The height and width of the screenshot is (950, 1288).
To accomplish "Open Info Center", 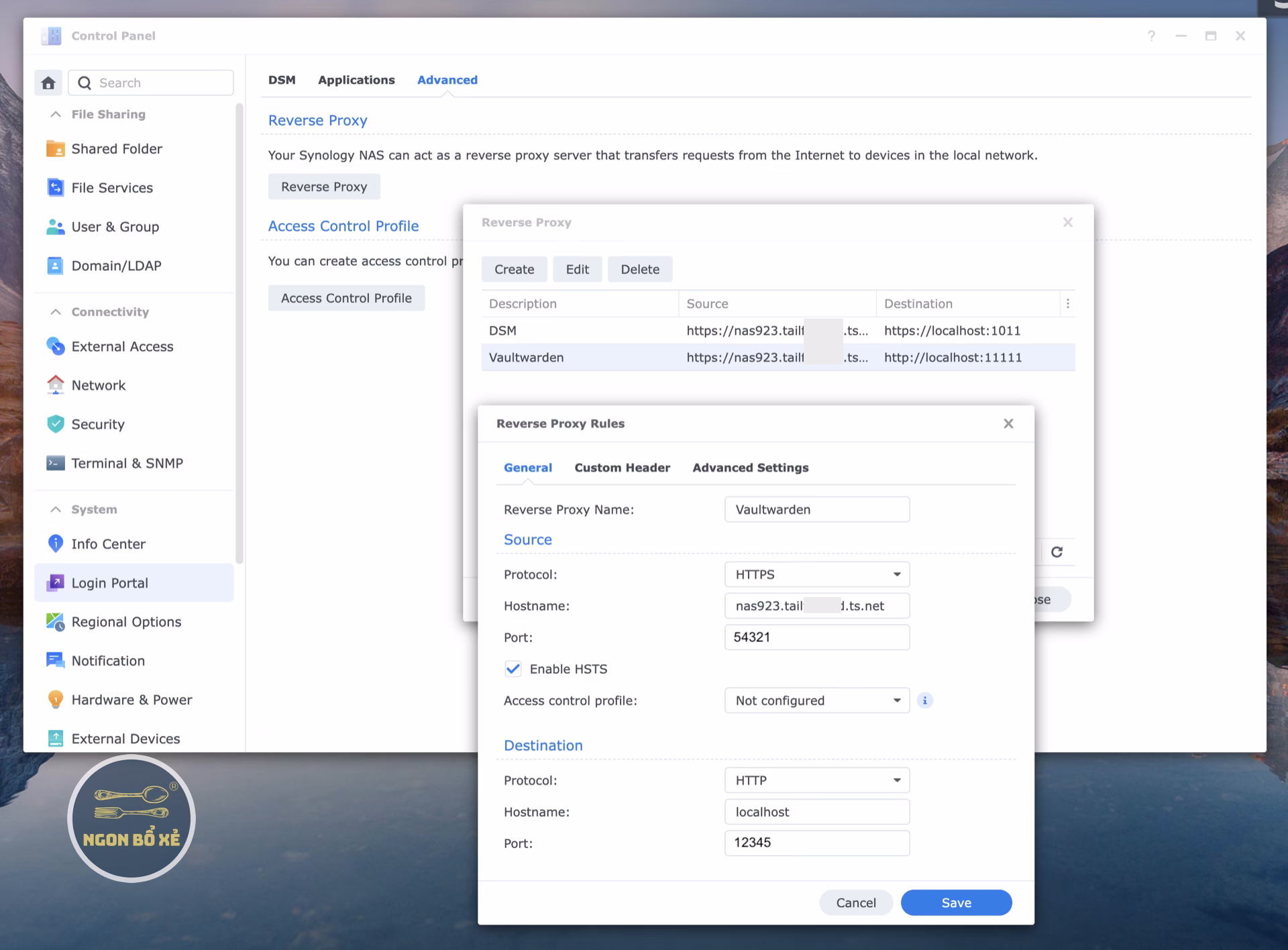I will pyautogui.click(x=134, y=544).
